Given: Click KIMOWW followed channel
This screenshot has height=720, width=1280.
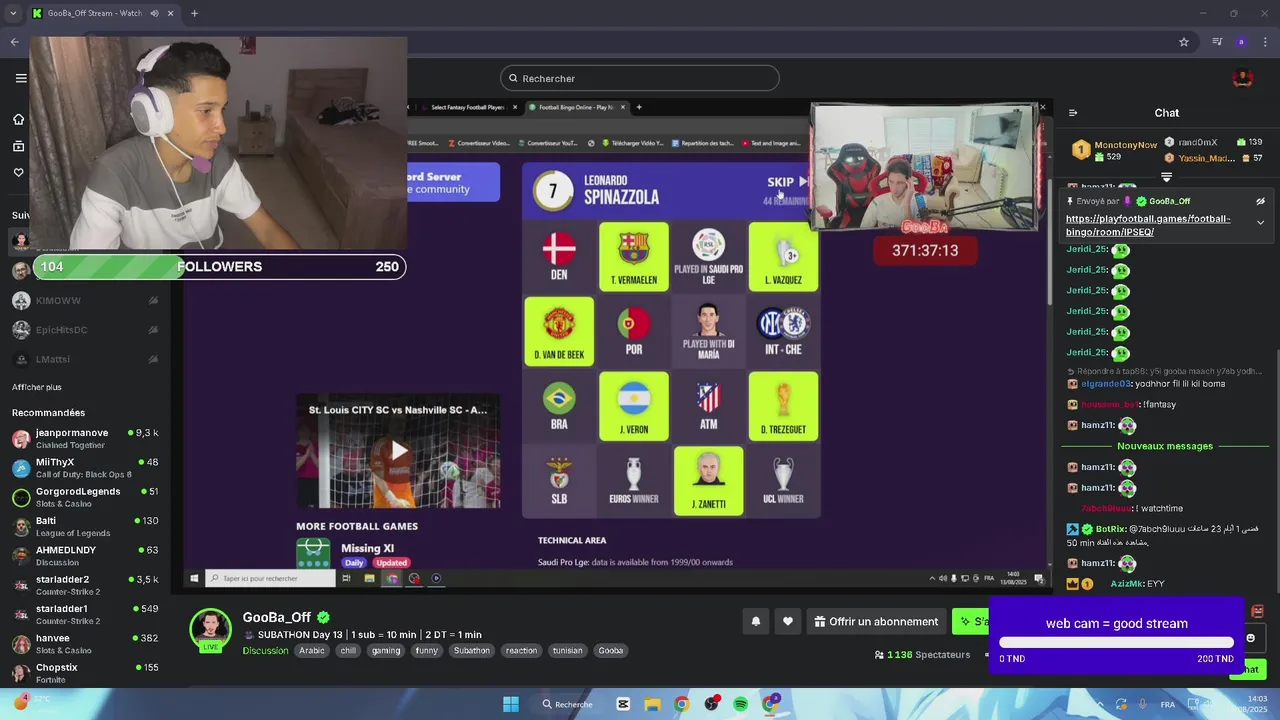Looking at the screenshot, I should (85, 300).
